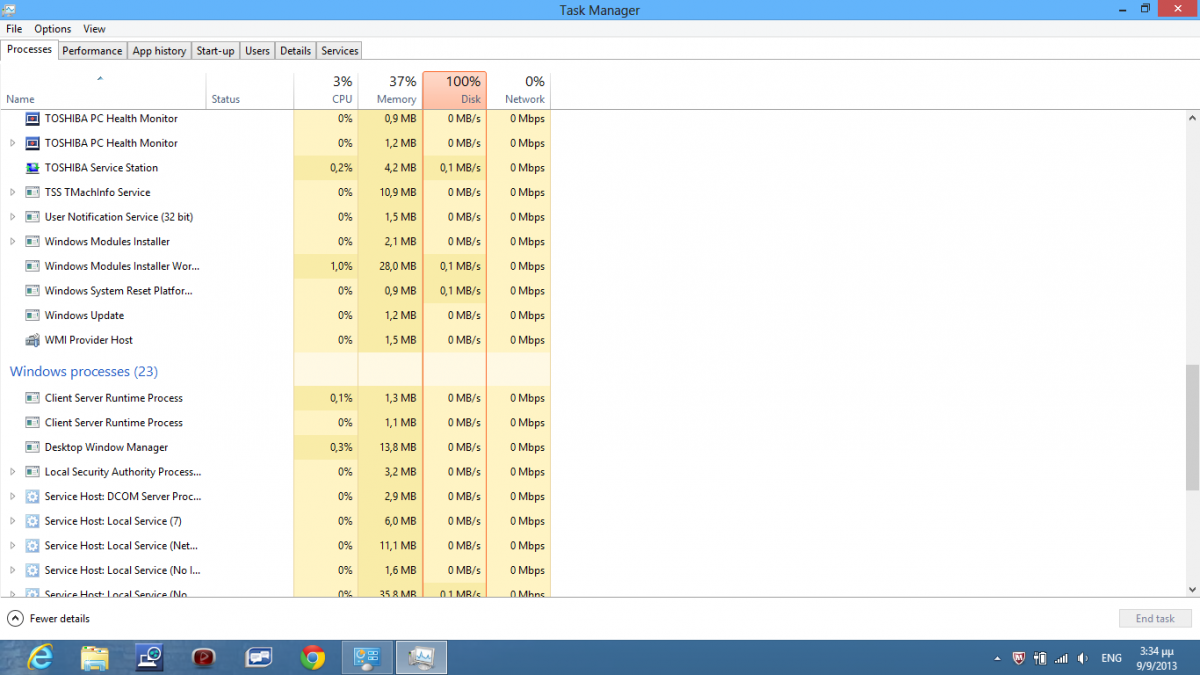Switch to the Users tab
1200x675 pixels.
(x=257, y=50)
